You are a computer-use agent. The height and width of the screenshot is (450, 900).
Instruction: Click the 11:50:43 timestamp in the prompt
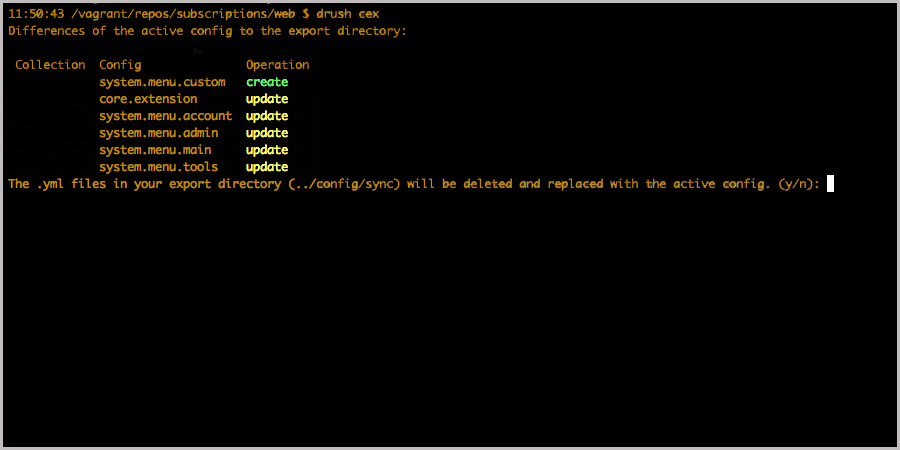pos(35,14)
